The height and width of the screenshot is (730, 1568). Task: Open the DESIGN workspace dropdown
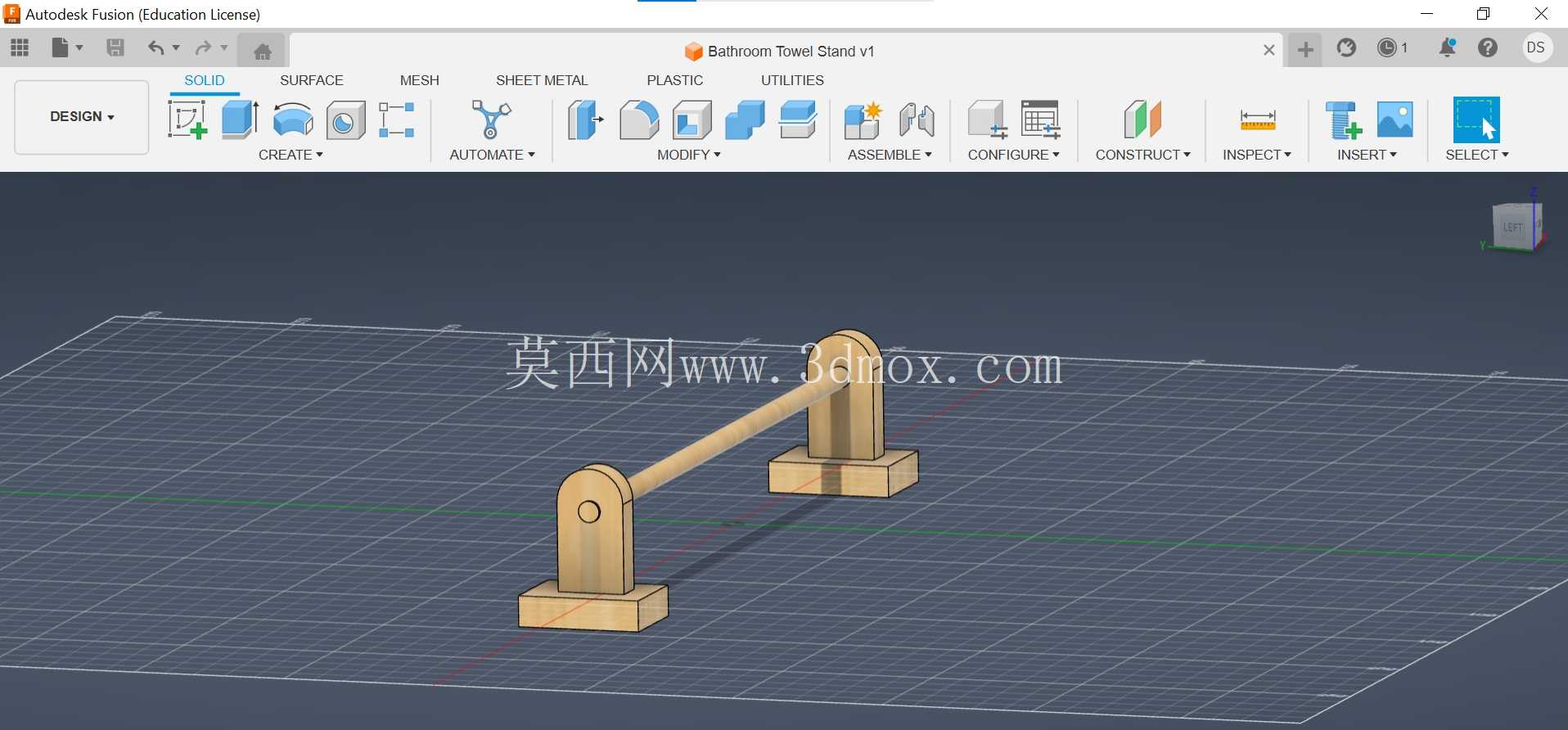point(82,117)
